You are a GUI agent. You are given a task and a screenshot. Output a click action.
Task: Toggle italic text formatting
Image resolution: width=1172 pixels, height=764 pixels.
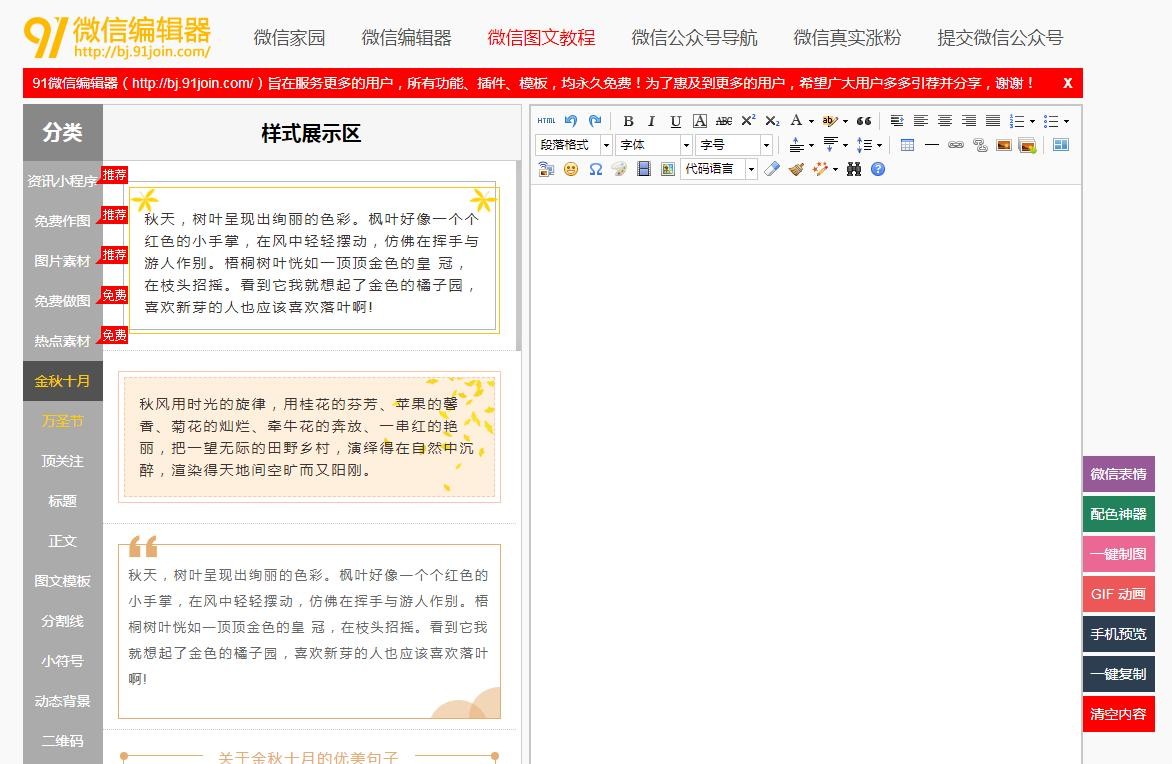(651, 121)
